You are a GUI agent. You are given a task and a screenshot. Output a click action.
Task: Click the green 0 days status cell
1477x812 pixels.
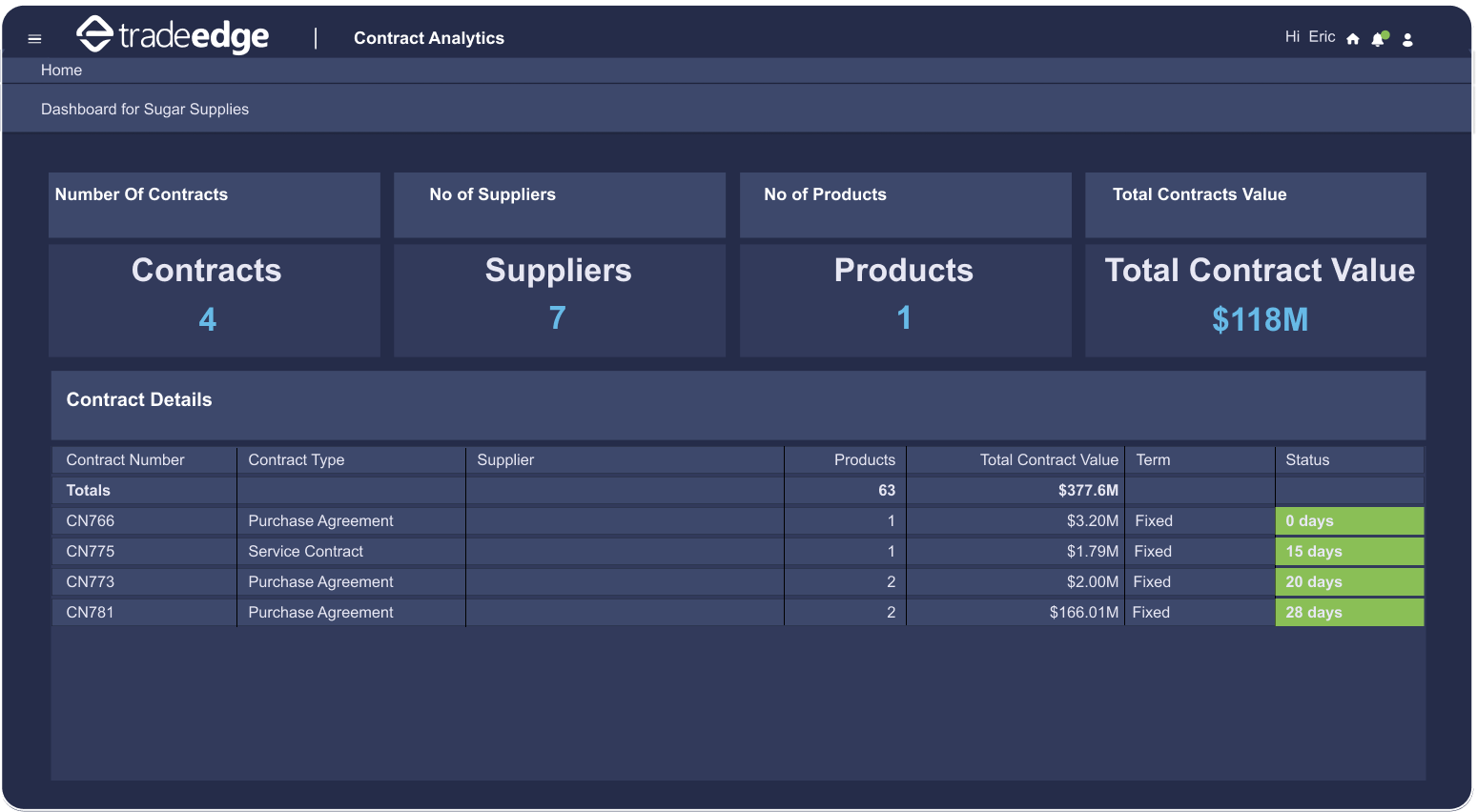(x=1348, y=521)
